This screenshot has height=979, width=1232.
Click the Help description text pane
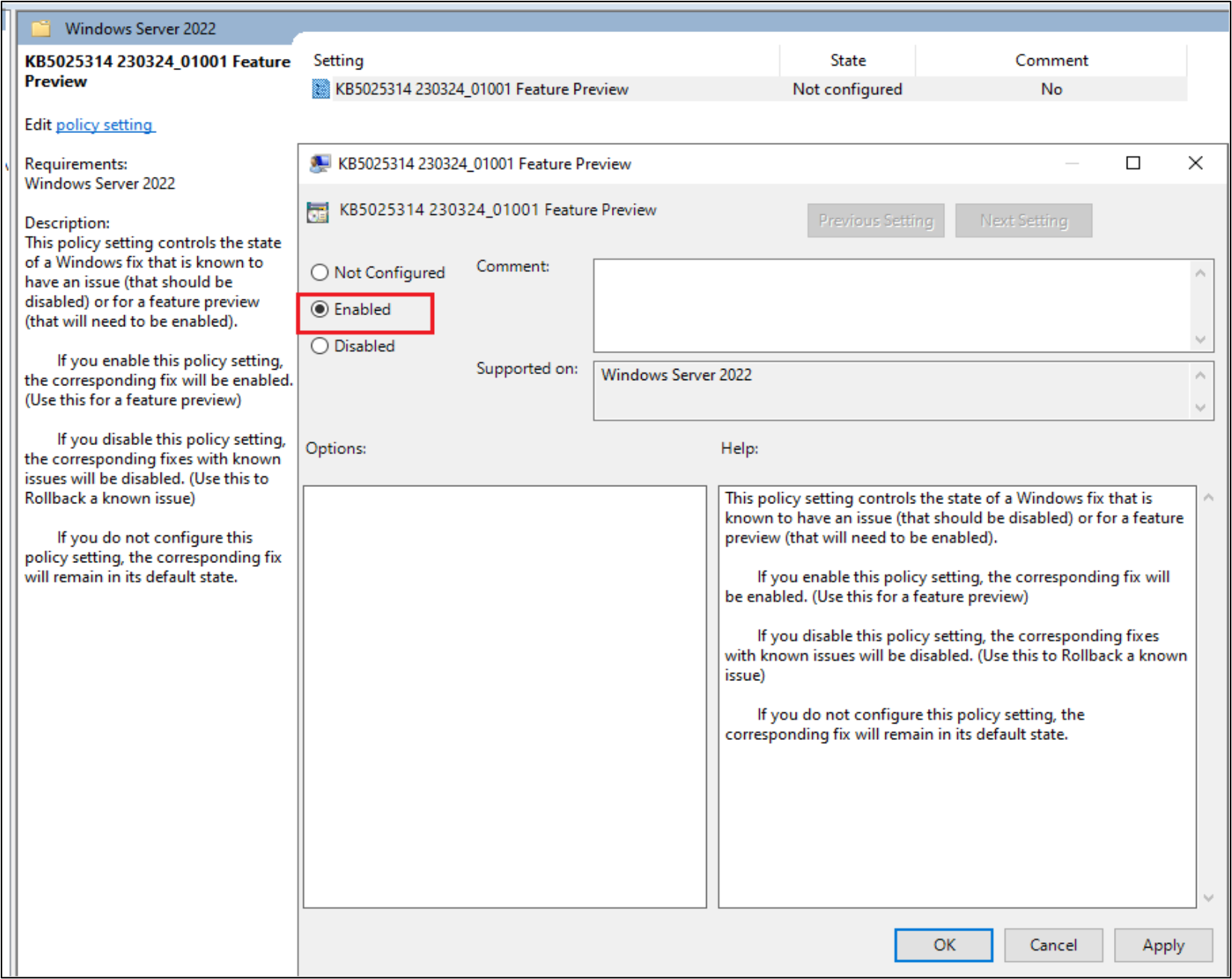957,697
